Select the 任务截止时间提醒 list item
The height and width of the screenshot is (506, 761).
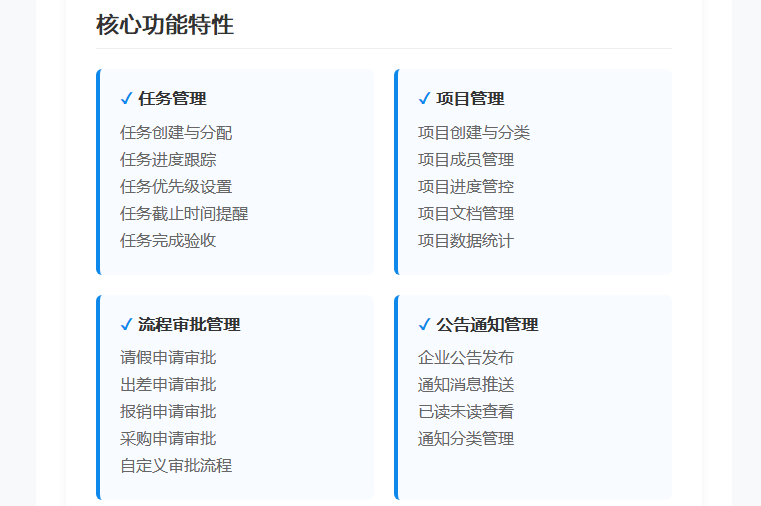tap(184, 214)
